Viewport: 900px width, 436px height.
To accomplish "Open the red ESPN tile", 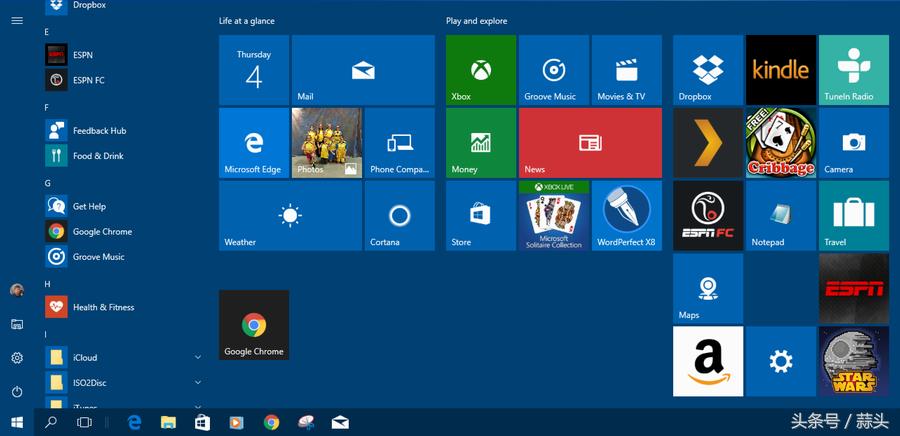I will [854, 289].
